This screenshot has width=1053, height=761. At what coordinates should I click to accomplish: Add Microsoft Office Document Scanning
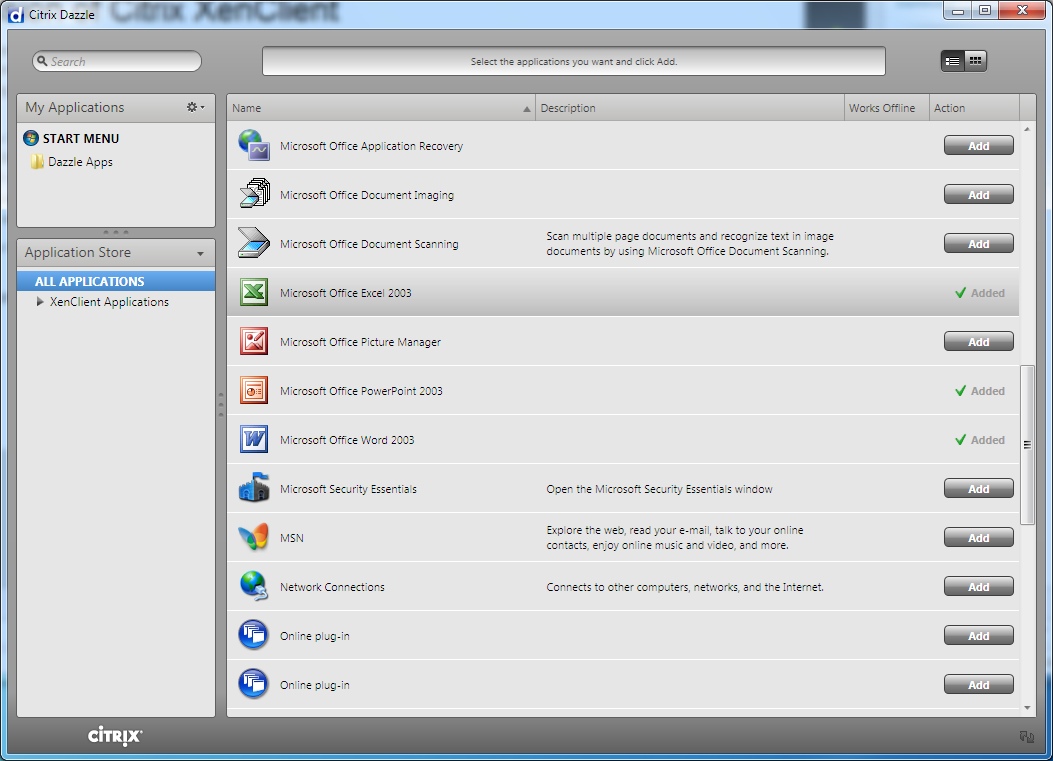coord(978,244)
